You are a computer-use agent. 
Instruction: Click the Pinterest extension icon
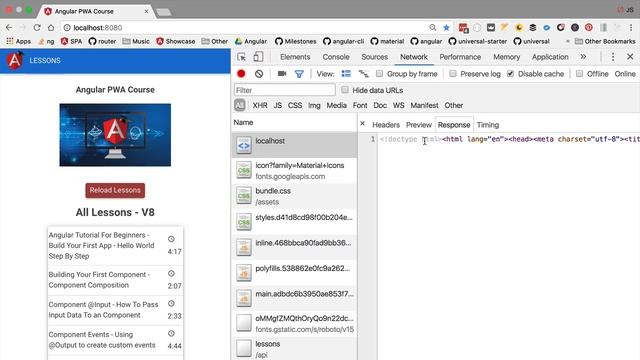(589, 27)
